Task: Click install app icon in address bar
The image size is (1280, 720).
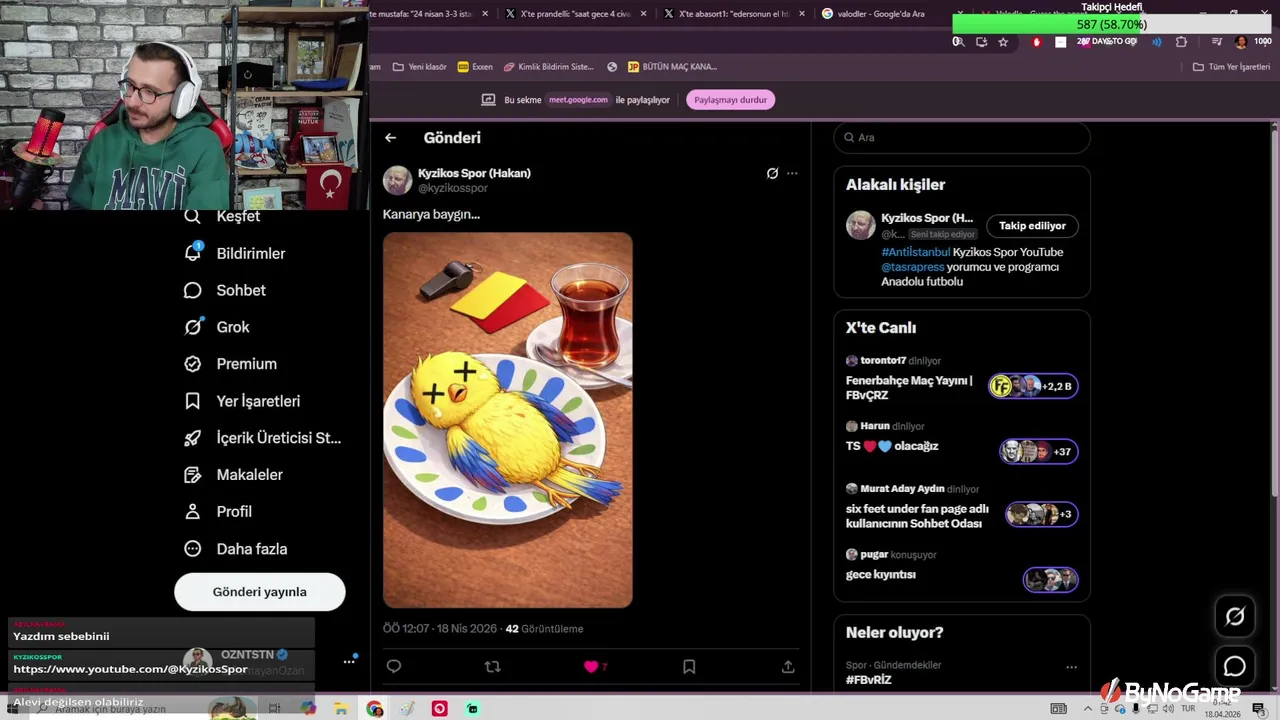Action: pyautogui.click(x=981, y=42)
